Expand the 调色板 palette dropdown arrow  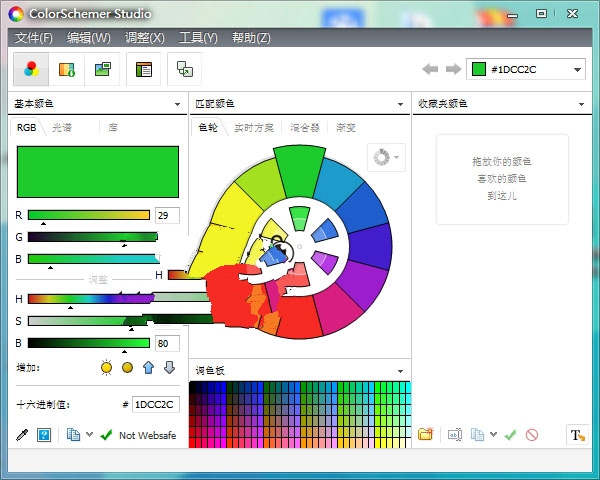point(404,371)
